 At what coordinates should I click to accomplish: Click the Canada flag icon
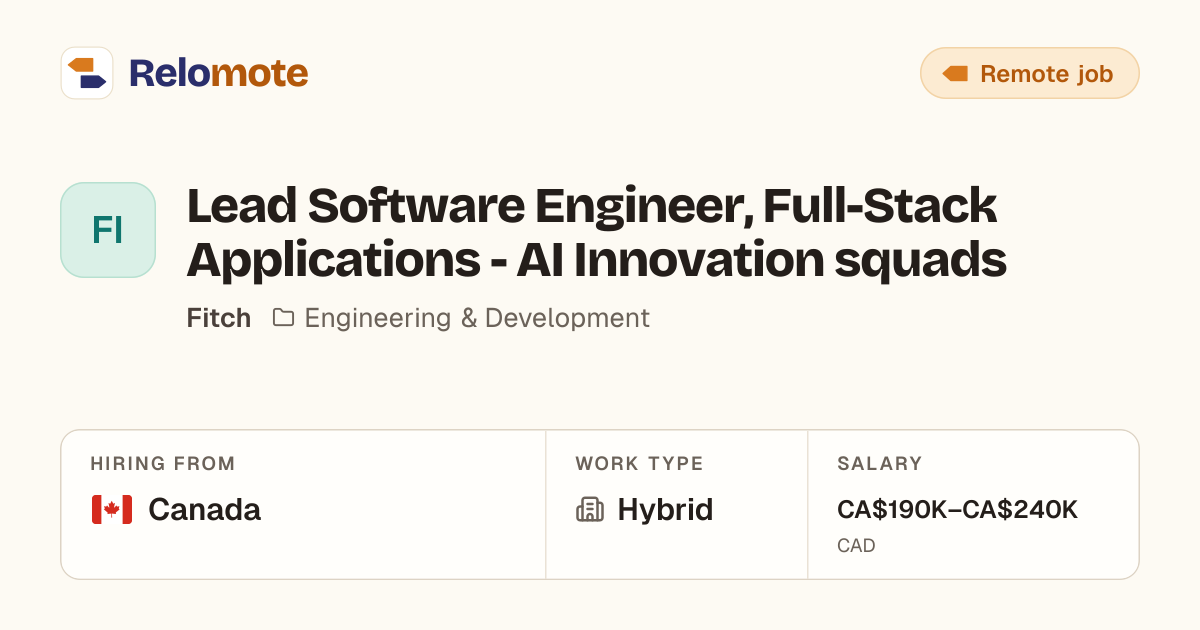click(x=112, y=510)
